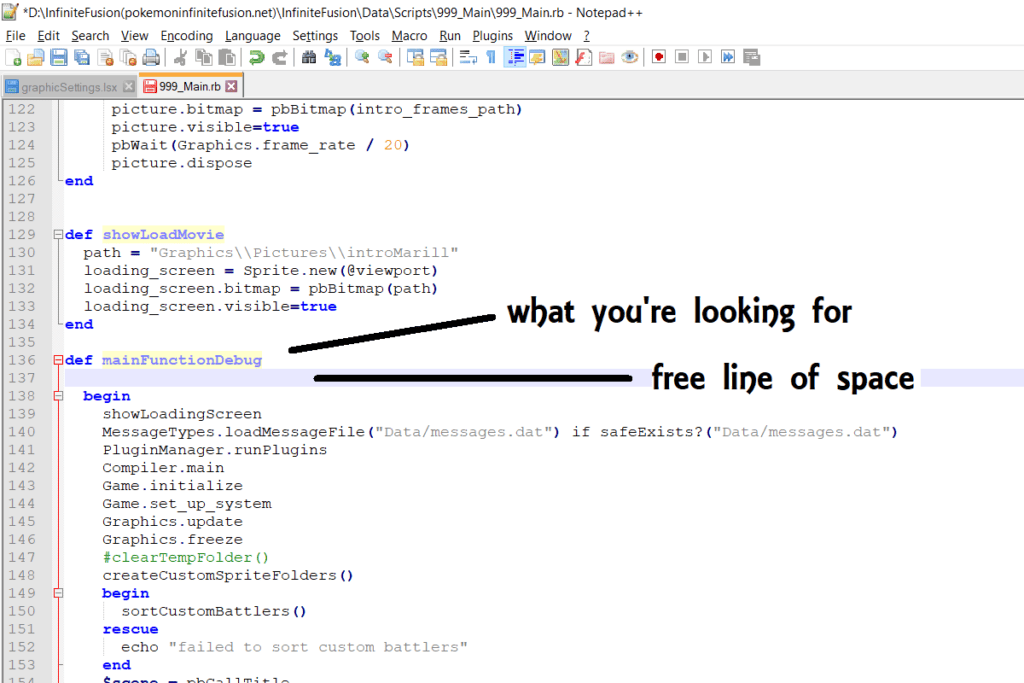Collapse the rescue block fold at line 149
1024x683 pixels.
click(57, 593)
